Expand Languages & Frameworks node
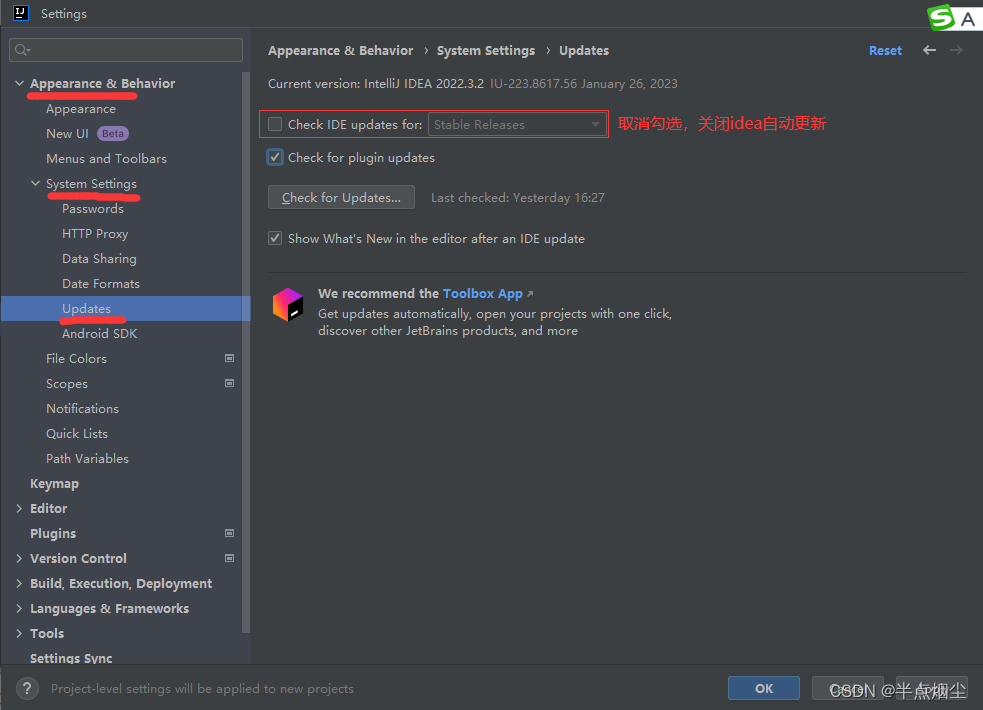The image size is (983, 710). (19, 608)
